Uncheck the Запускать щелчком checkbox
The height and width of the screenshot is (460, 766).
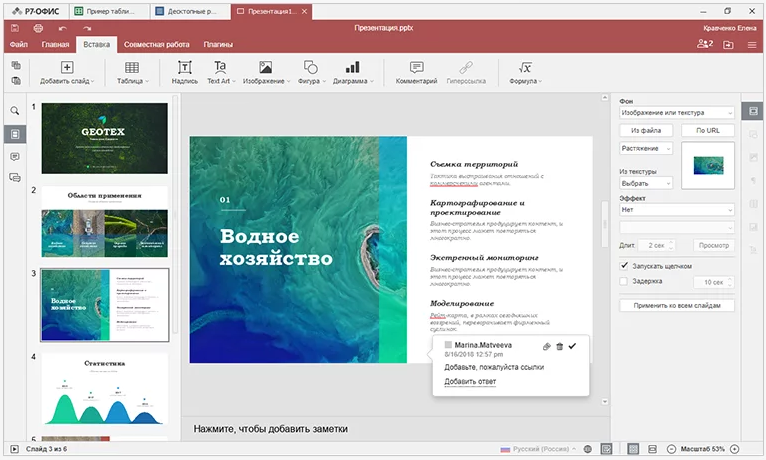coord(625,266)
